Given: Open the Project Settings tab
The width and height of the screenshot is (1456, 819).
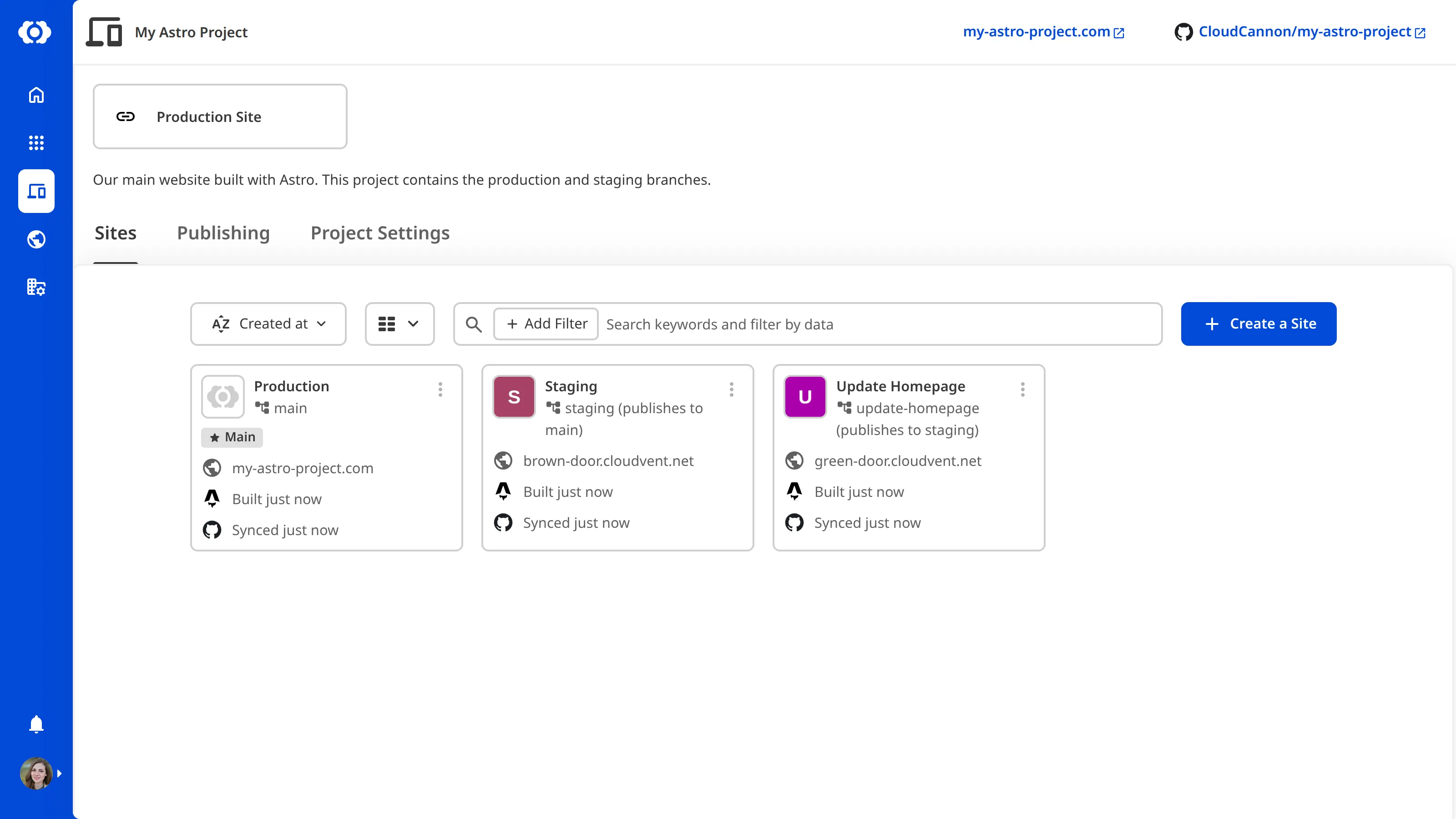Looking at the screenshot, I should (x=380, y=233).
